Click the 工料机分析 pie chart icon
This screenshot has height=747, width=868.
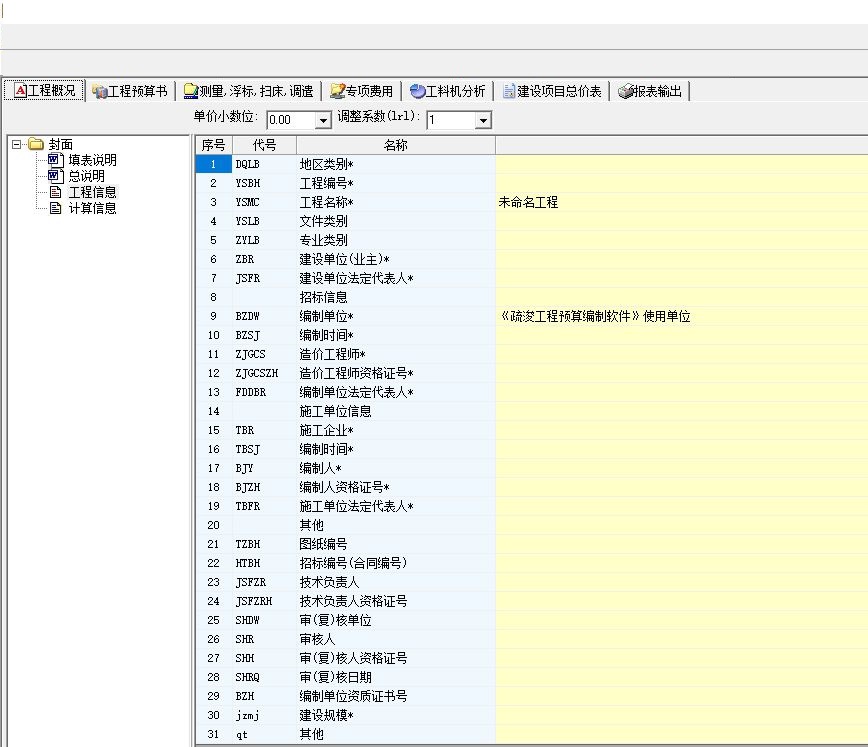point(417,91)
